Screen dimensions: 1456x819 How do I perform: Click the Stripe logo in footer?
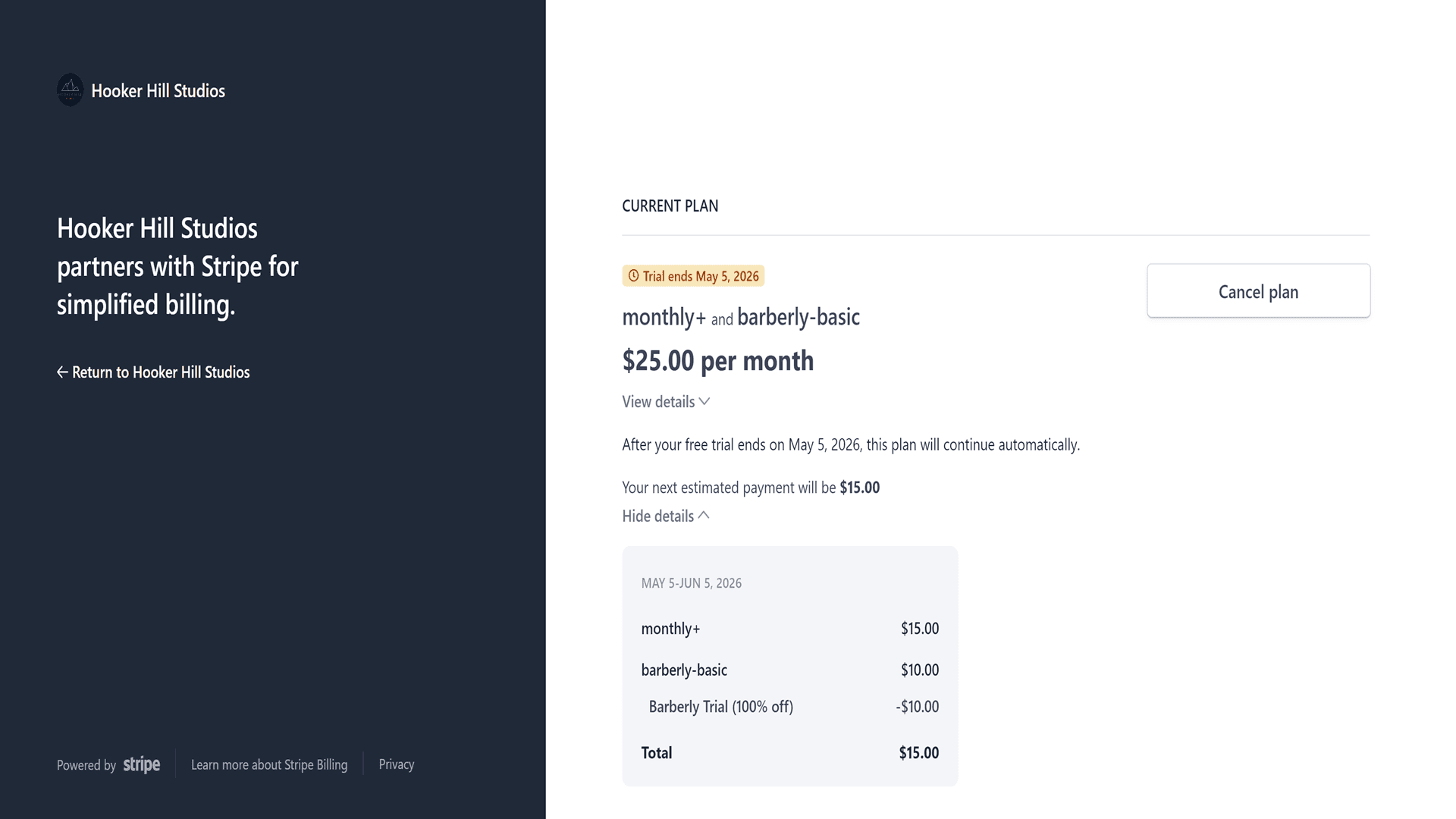click(x=142, y=764)
